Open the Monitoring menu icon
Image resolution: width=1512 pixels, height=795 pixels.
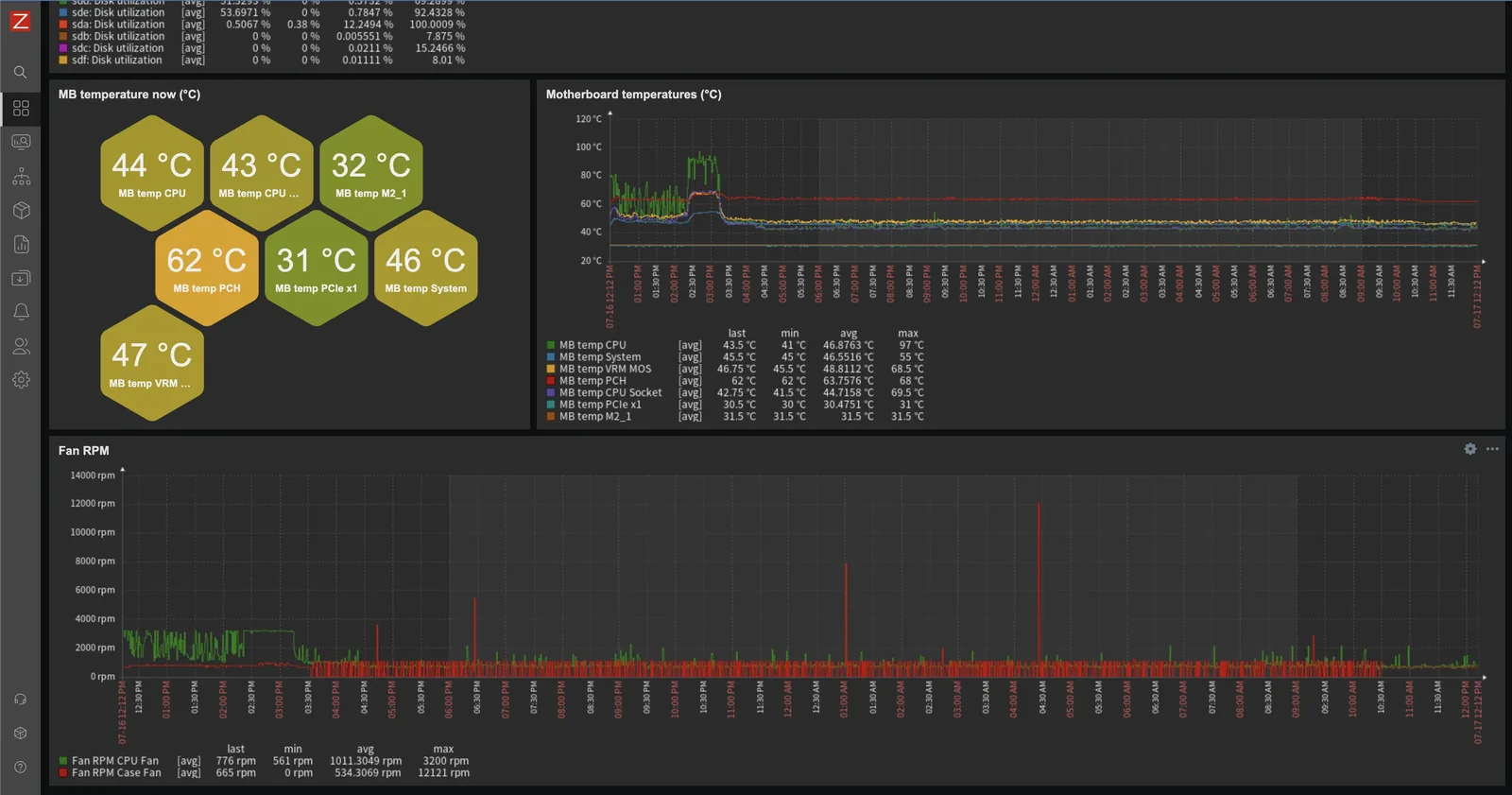point(21,142)
